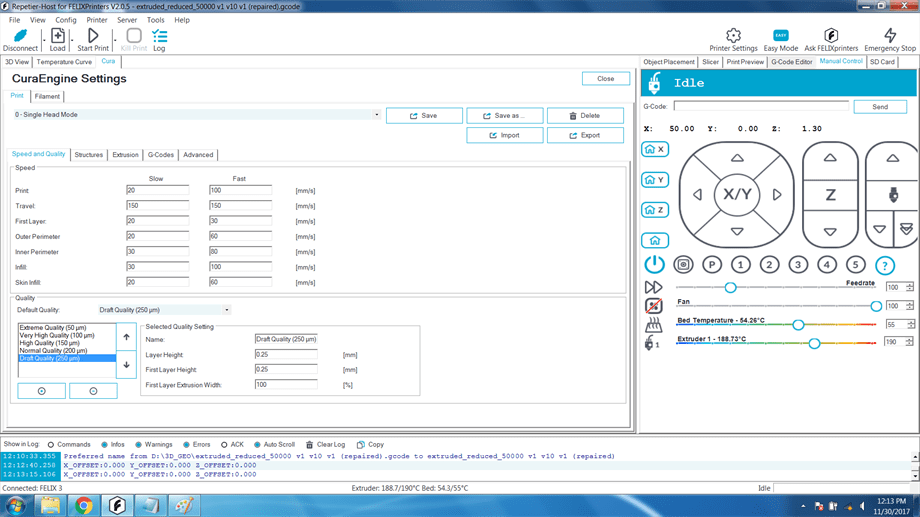920x517 pixels.
Task: Move X axis right with the arrow
Action: point(777,194)
